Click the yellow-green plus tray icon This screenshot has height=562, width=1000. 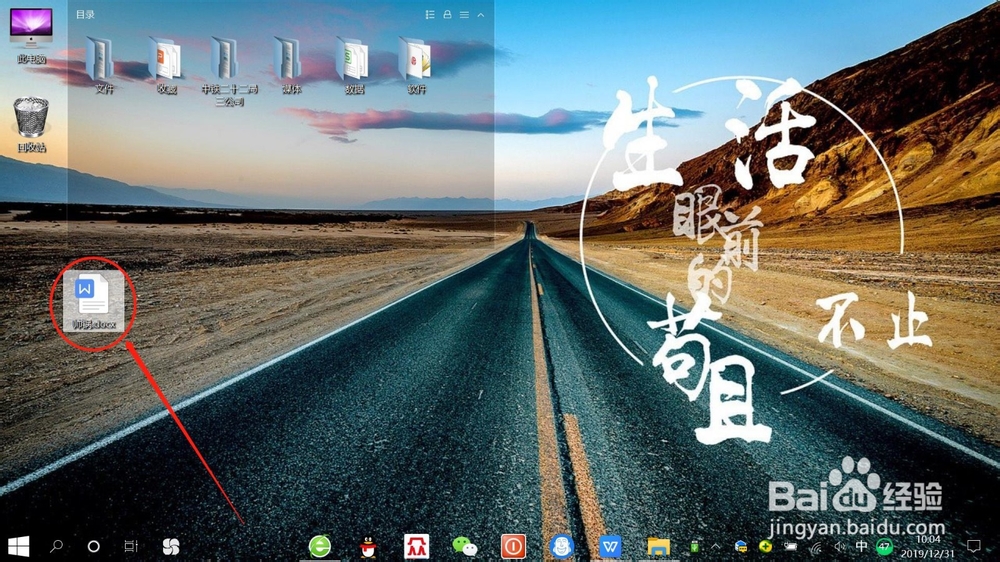(765, 546)
